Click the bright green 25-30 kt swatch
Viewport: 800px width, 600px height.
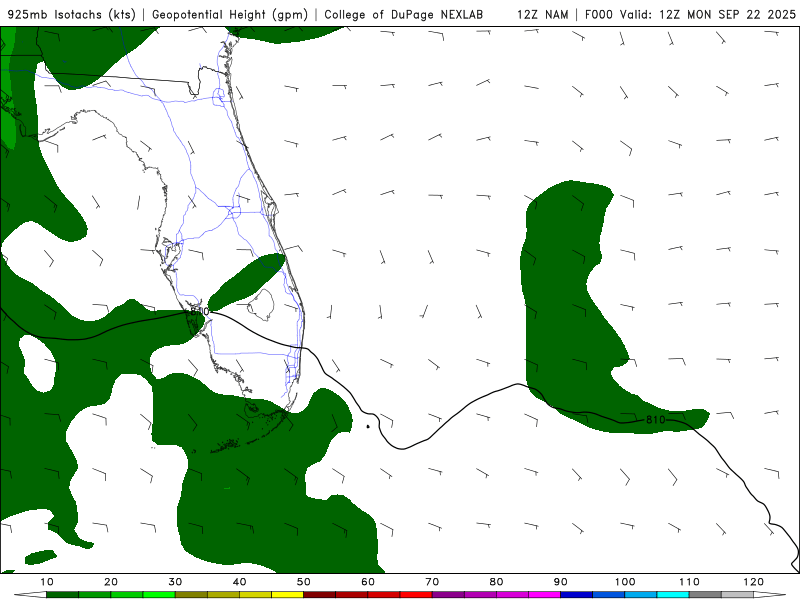click(159, 595)
